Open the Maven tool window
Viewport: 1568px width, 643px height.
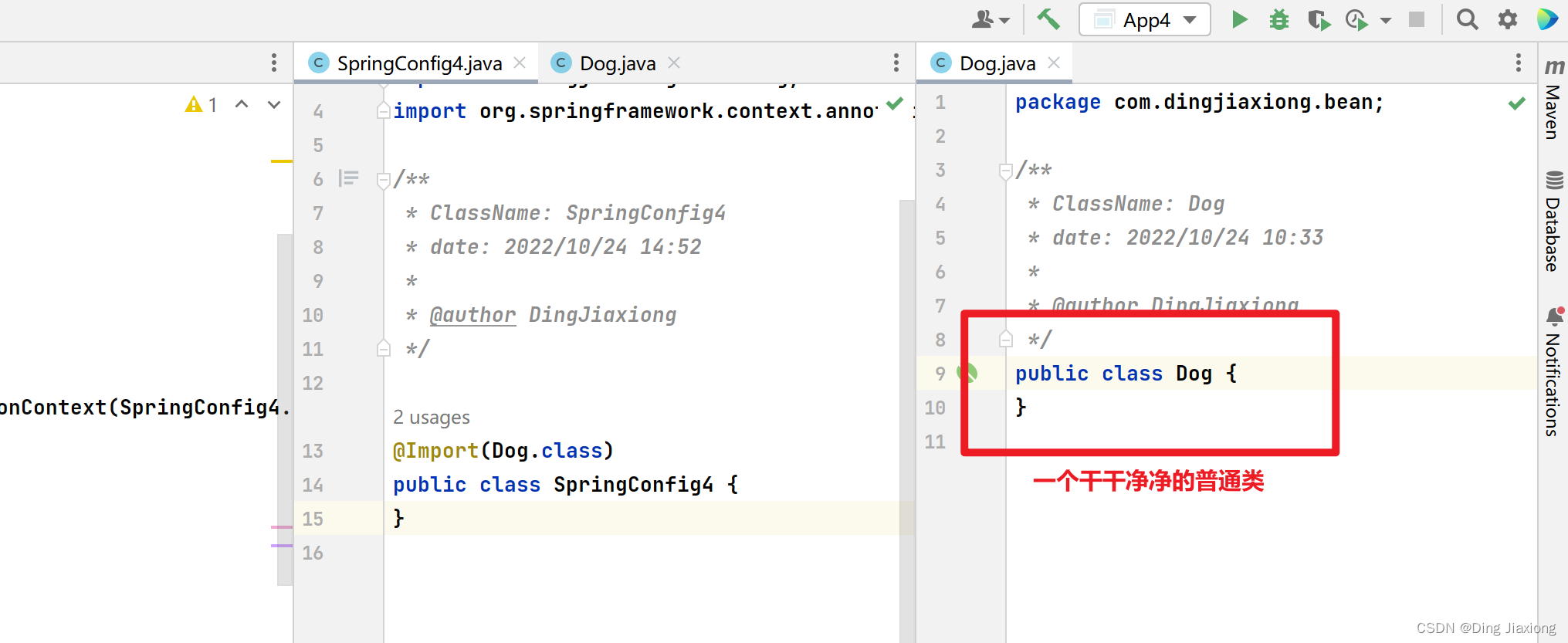(1553, 99)
